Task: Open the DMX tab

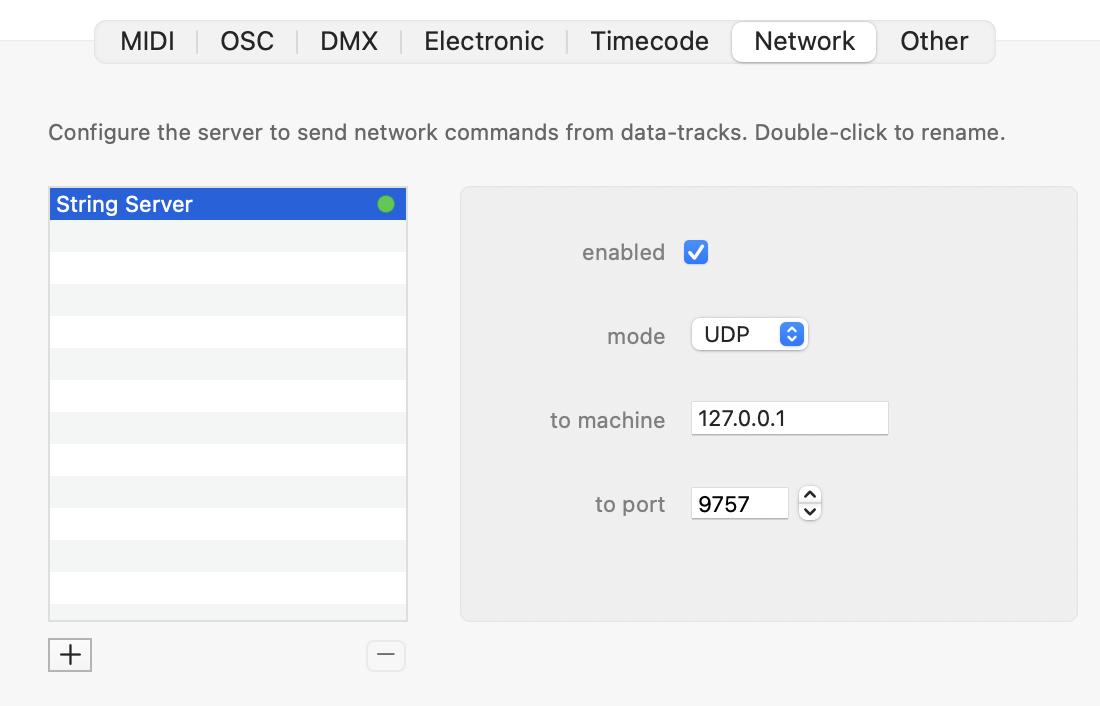Action: click(x=349, y=41)
